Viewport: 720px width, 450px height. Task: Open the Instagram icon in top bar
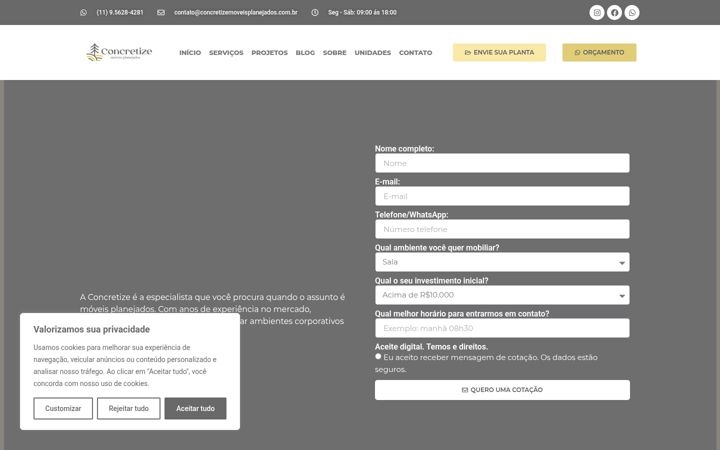click(x=596, y=12)
